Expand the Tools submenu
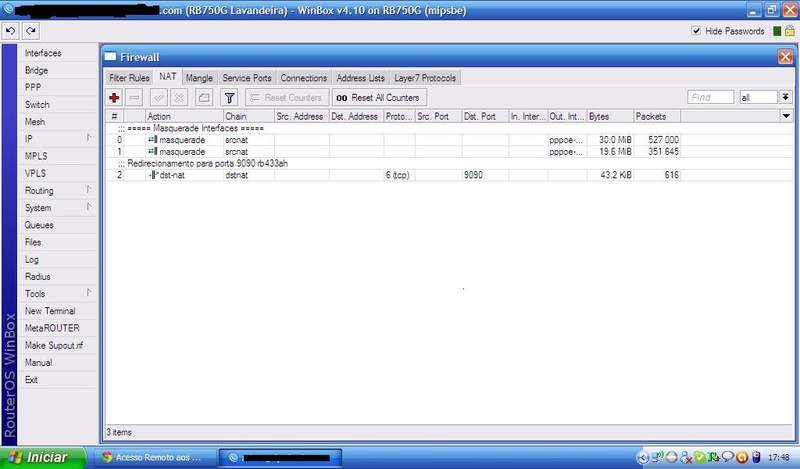Image resolution: width=800 pixels, height=469 pixels. point(58,293)
